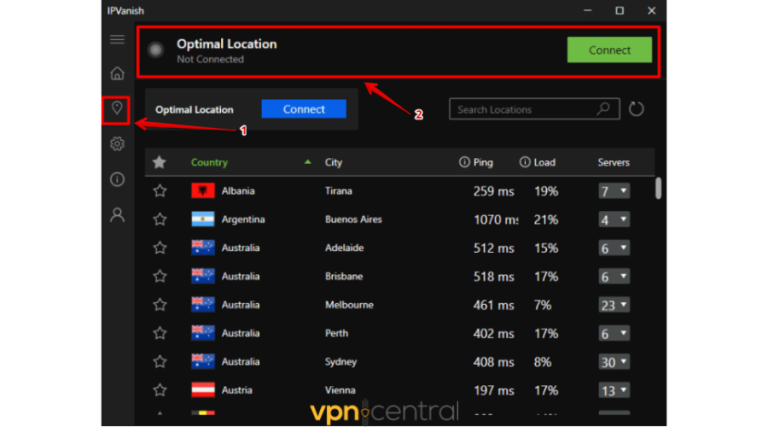768x427 pixels.
Task: Select the Tirana city cell
Action: coord(338,190)
